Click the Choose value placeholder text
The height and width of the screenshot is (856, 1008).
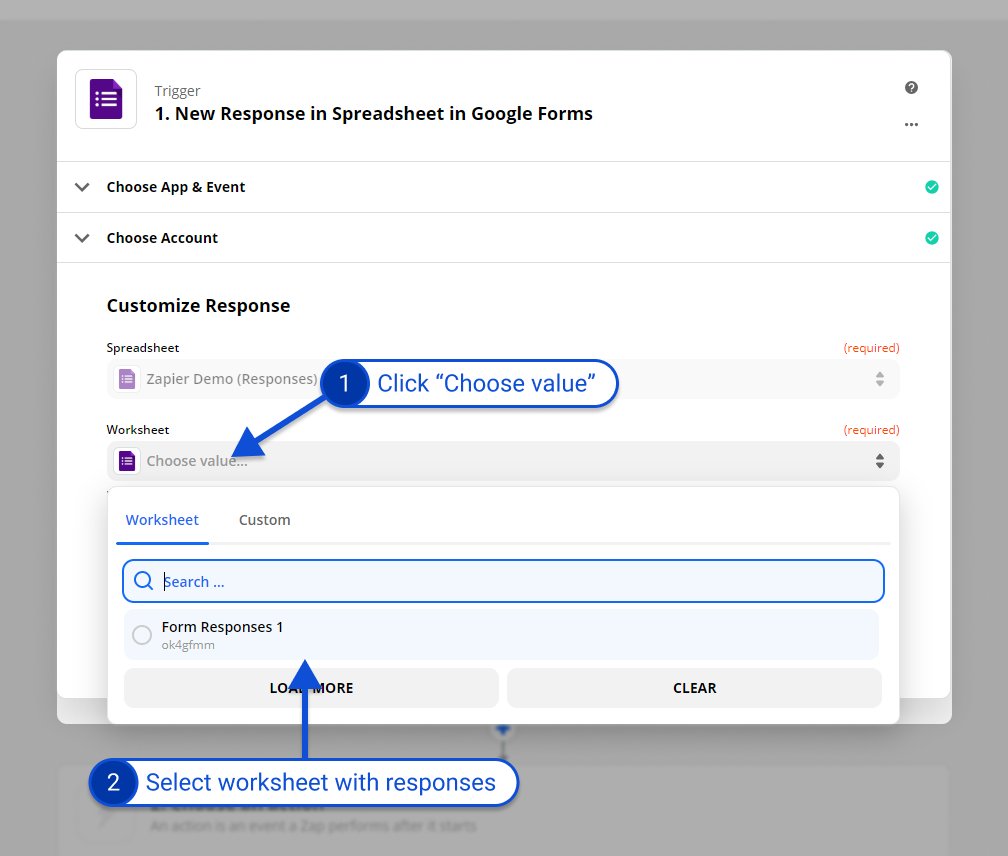(197, 461)
